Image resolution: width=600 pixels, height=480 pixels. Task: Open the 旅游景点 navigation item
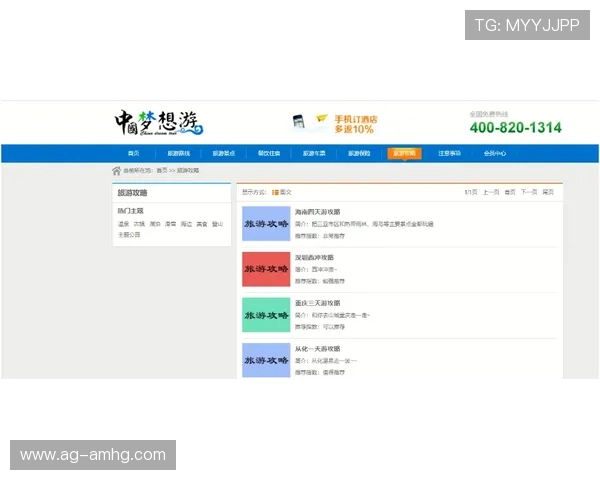(x=224, y=153)
